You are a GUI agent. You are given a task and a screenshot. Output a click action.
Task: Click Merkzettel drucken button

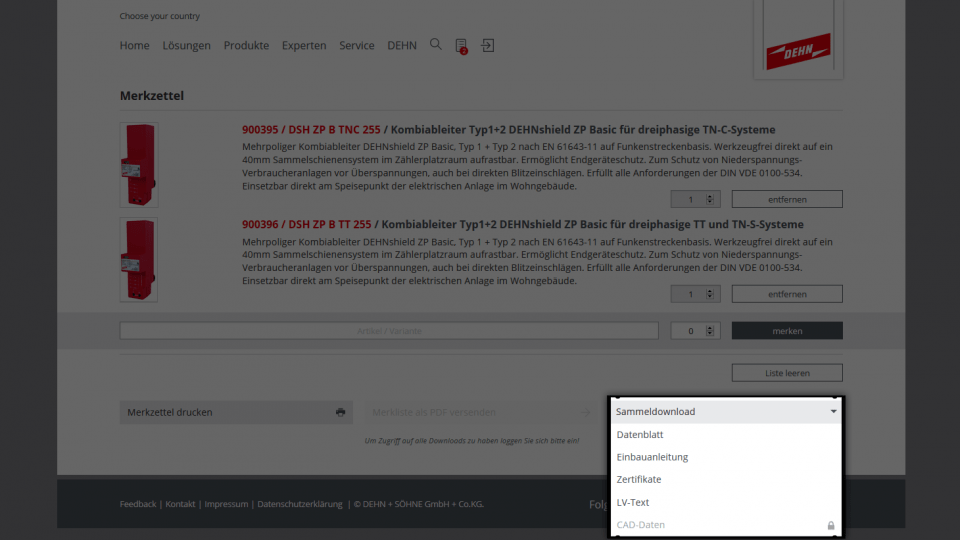(236, 412)
